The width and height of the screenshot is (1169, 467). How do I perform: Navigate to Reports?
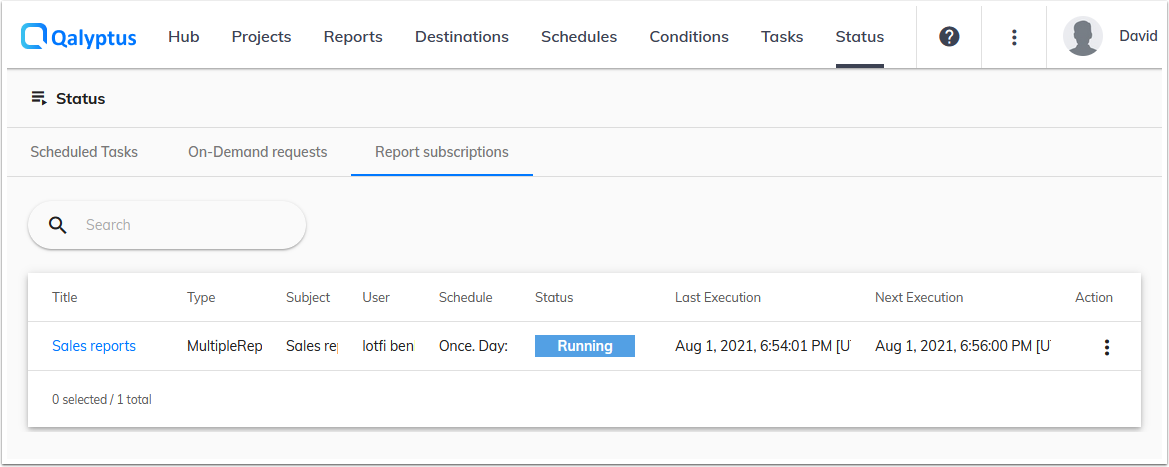[x=353, y=37]
